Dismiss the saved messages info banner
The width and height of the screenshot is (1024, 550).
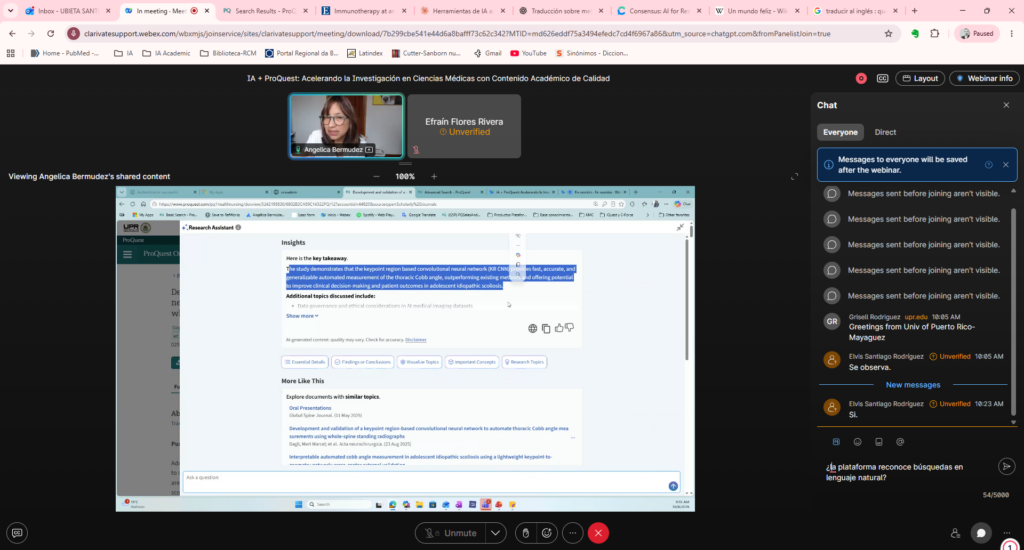(1006, 165)
